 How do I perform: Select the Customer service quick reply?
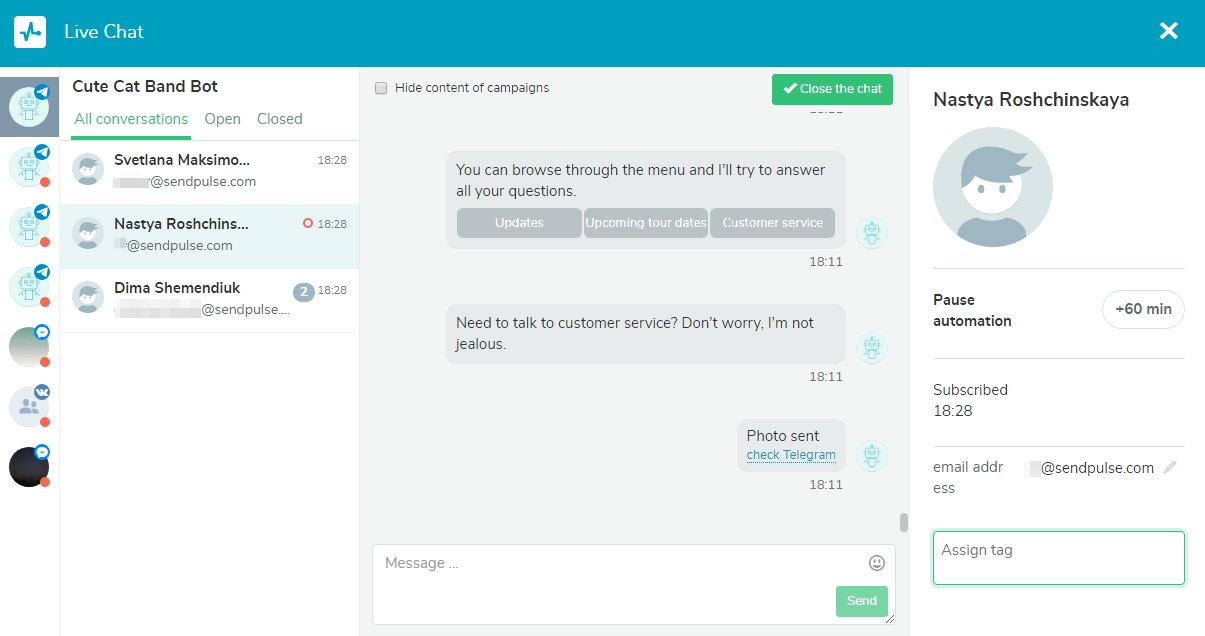772,223
